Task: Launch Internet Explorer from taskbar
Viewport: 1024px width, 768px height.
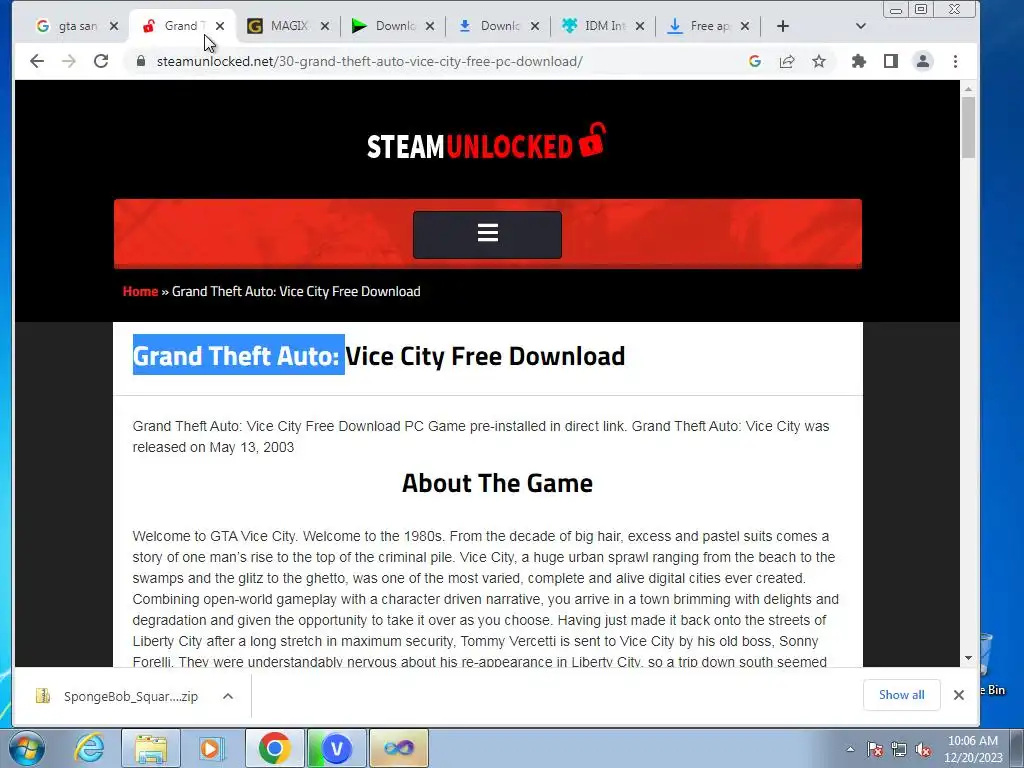Action: pyautogui.click(x=89, y=748)
